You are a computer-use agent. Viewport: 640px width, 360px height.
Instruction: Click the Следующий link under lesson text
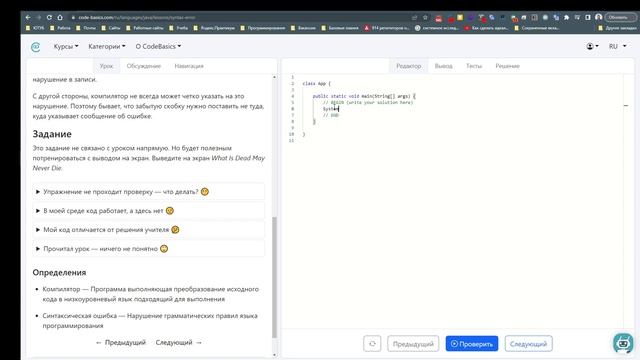coord(179,342)
